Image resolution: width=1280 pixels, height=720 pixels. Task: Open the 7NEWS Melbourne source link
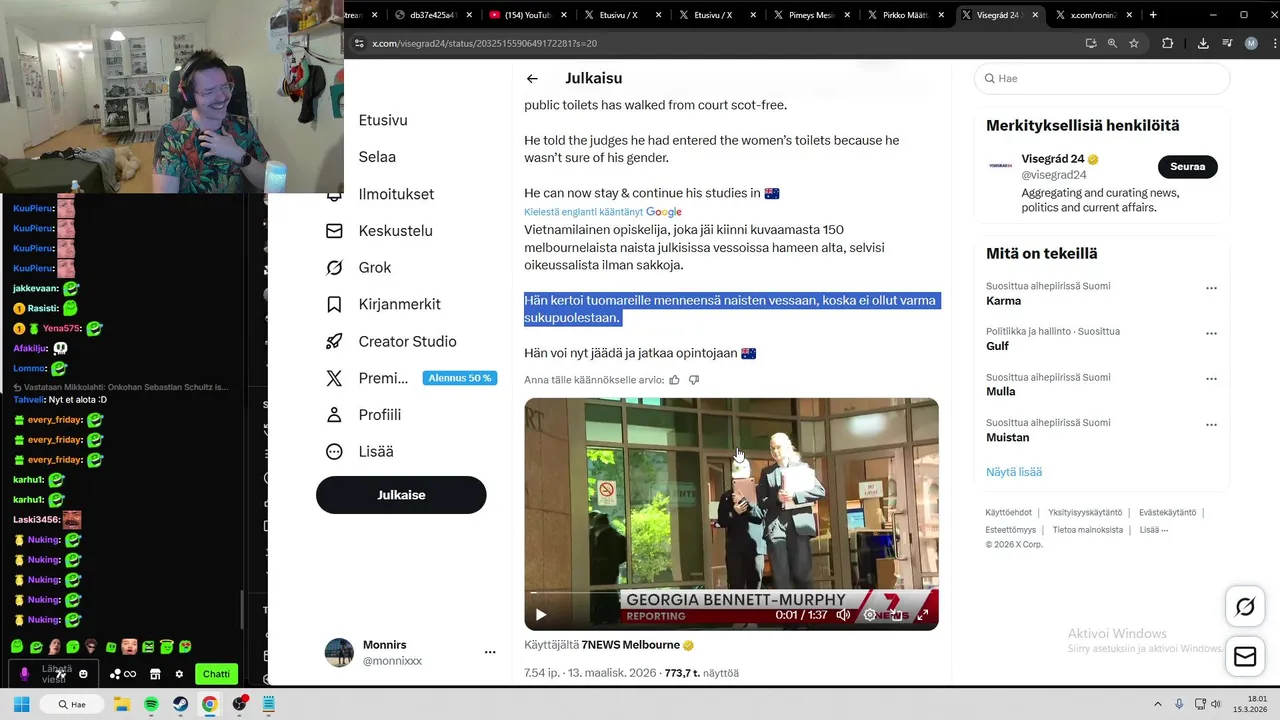(x=630, y=645)
